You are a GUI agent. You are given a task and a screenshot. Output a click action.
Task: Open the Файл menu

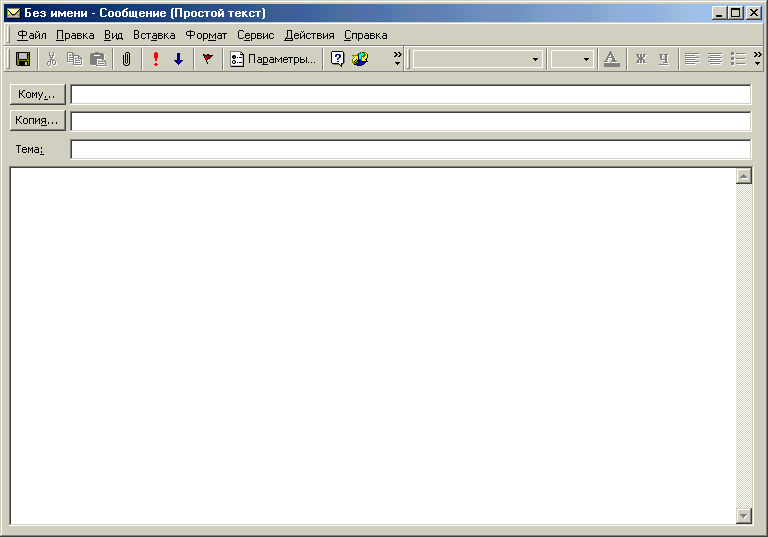click(x=32, y=35)
